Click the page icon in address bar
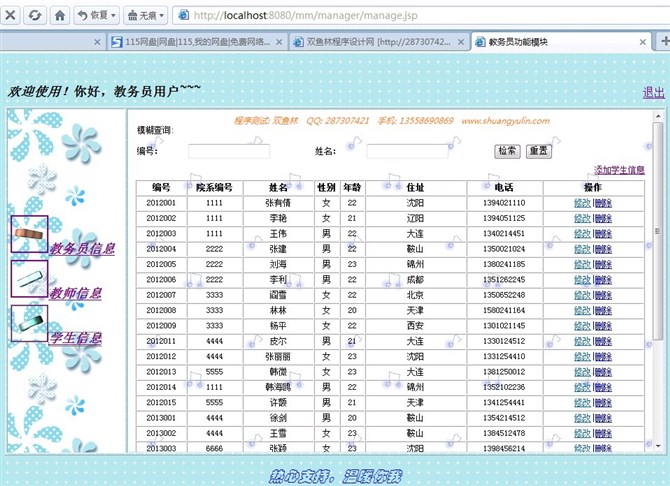The height and width of the screenshot is (486, 670). click(x=183, y=15)
